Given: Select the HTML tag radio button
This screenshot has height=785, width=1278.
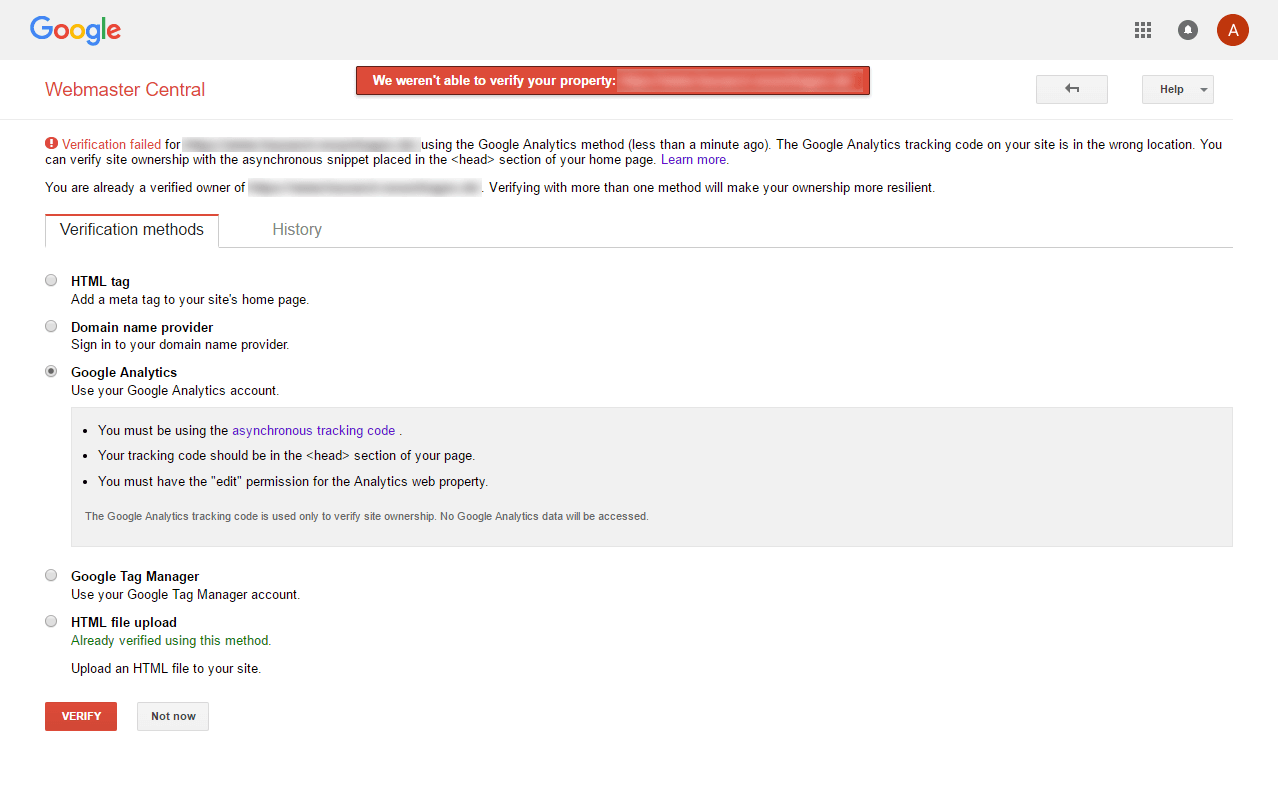Looking at the screenshot, I should coord(51,280).
